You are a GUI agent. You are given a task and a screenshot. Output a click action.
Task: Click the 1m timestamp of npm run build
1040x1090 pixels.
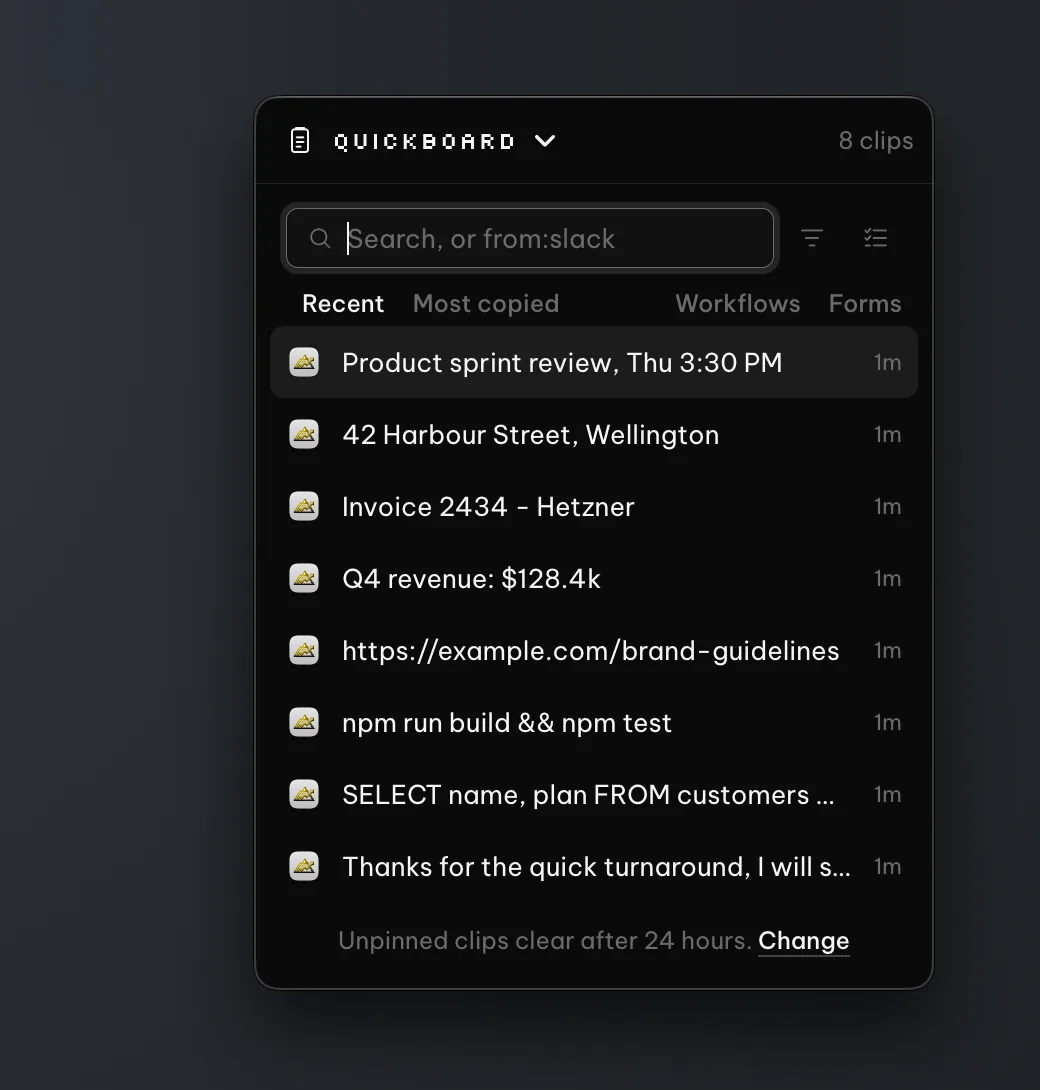pos(888,723)
